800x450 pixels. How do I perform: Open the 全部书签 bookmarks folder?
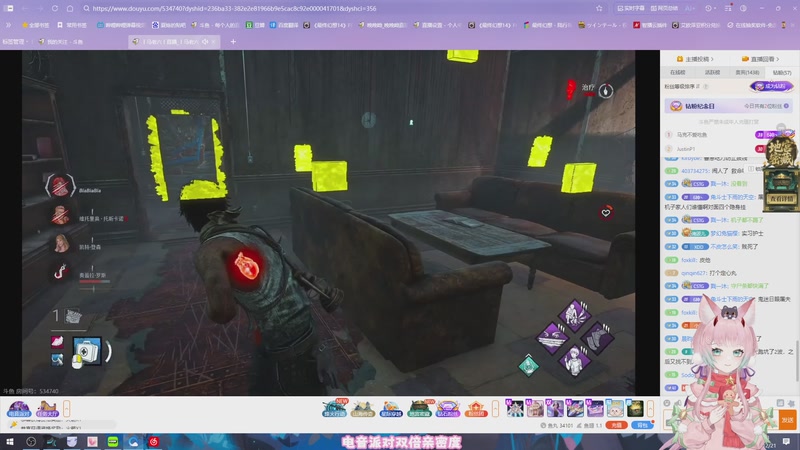36,25
